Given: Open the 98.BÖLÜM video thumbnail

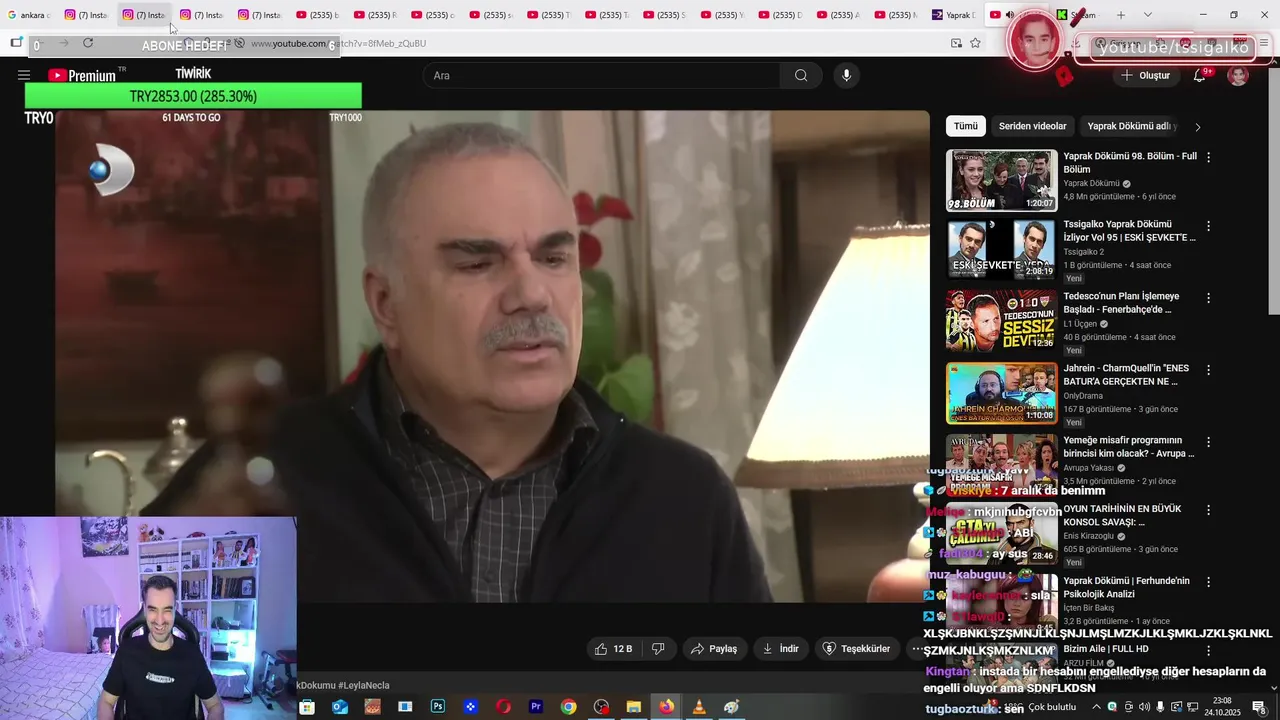Looking at the screenshot, I should click(1001, 180).
